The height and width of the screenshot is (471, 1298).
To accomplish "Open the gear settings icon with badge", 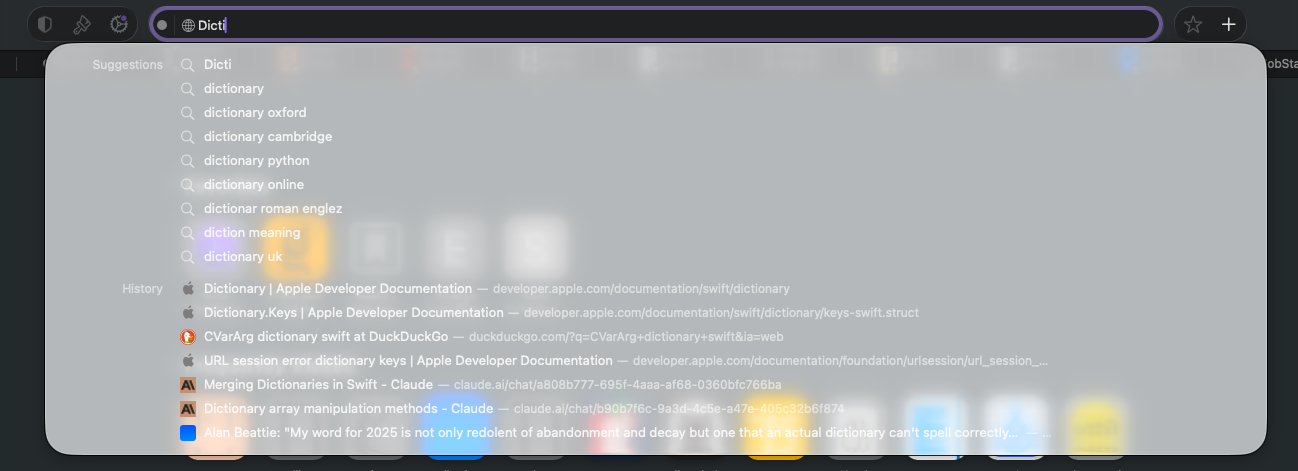I will point(118,24).
